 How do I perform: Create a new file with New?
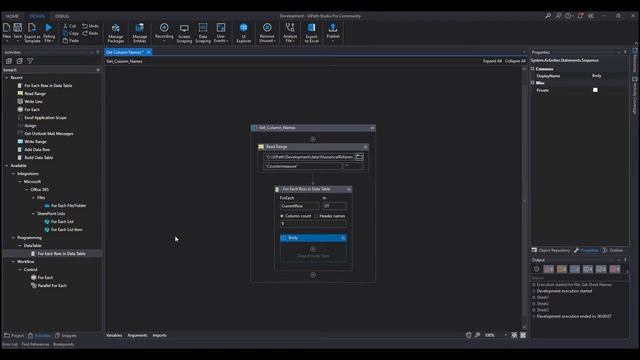(x=7, y=32)
